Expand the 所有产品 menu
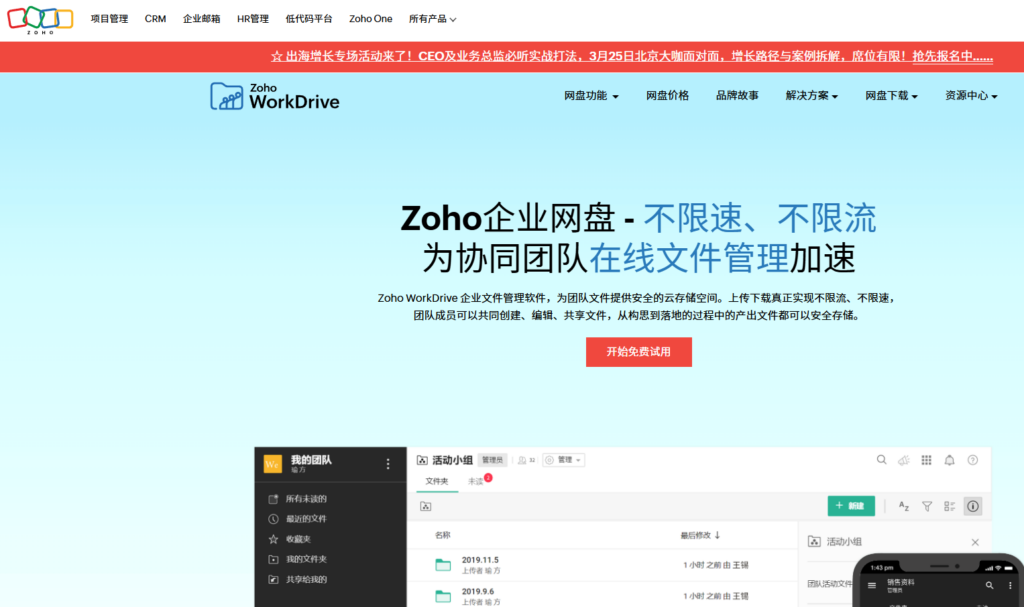The height and width of the screenshot is (607, 1024). (x=428, y=17)
